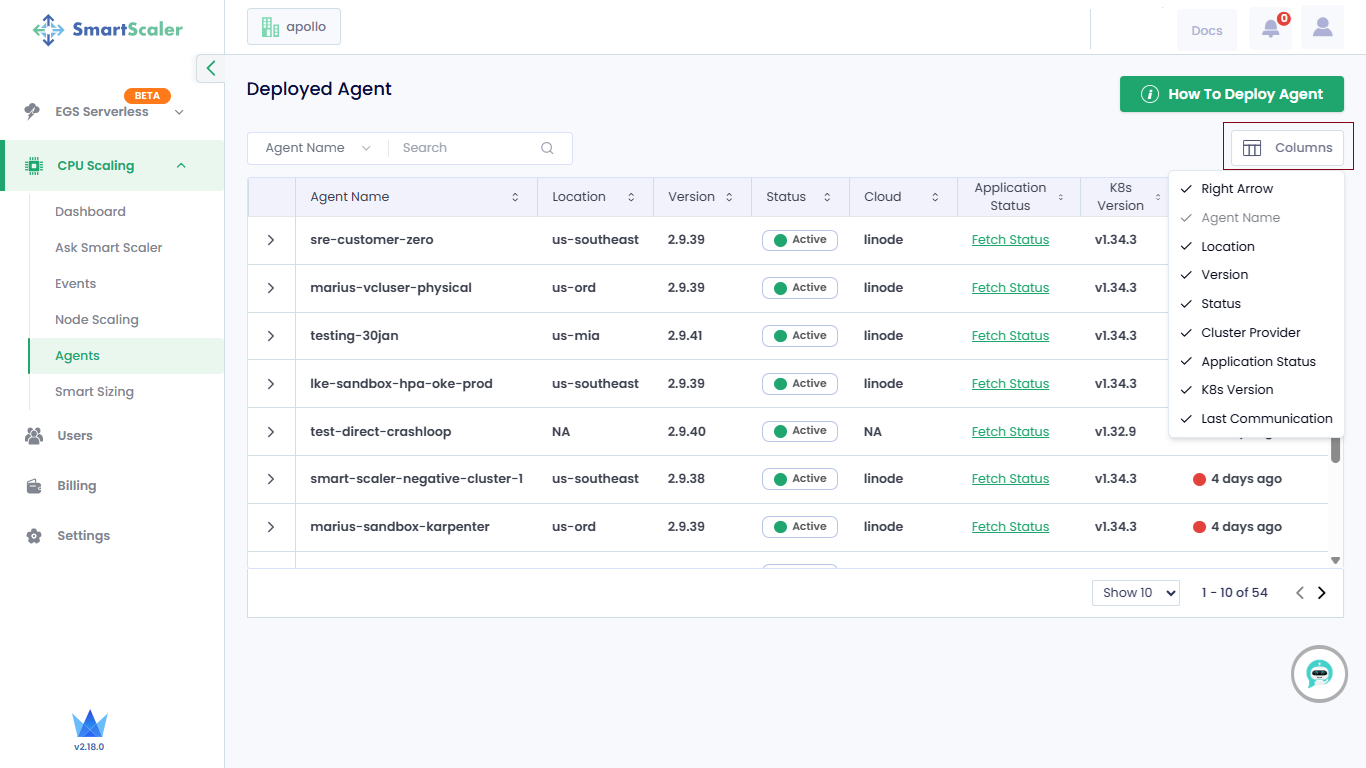Open the Show 10 page size dropdown

point(1135,593)
